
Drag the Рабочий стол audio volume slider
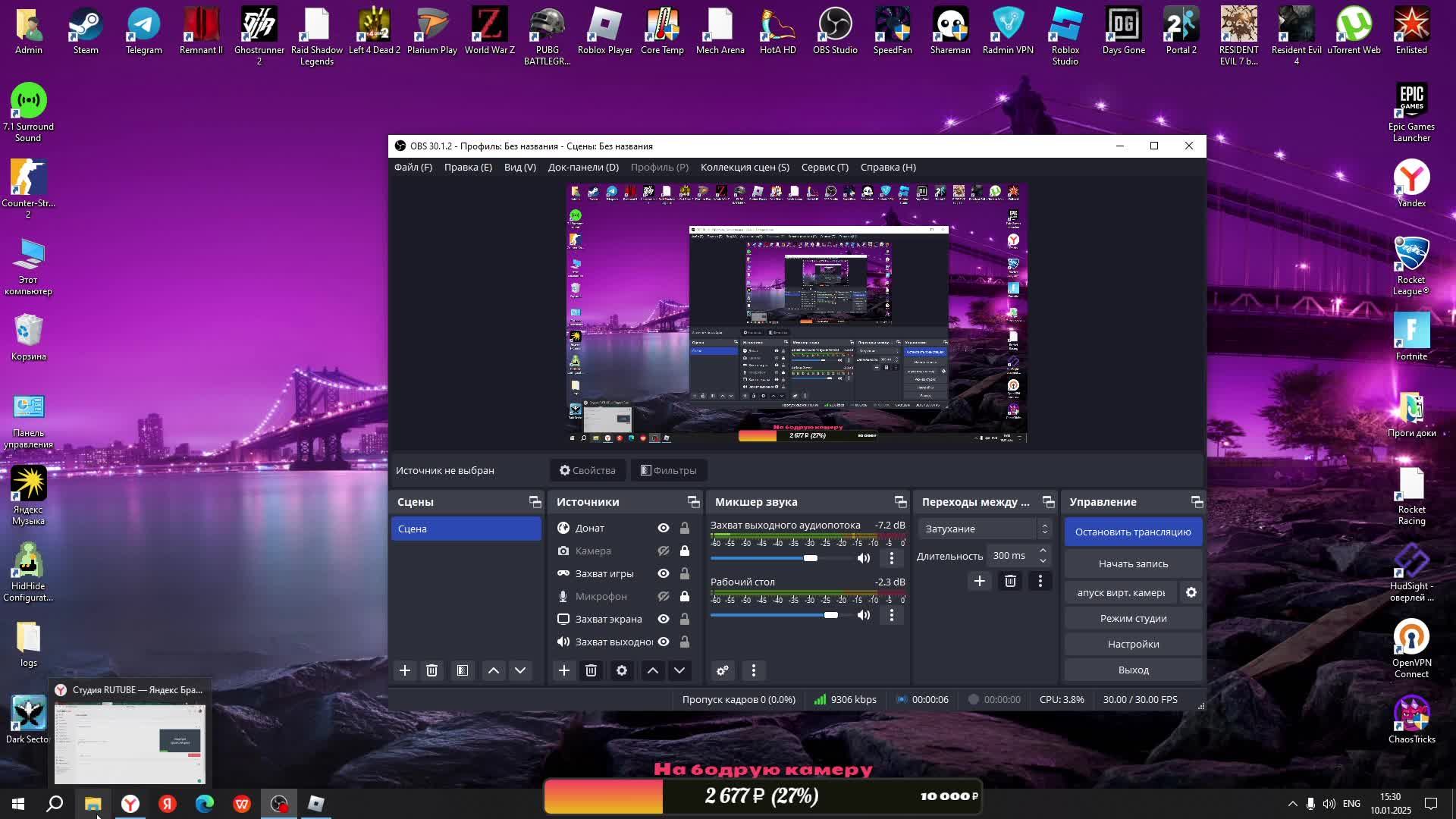[x=830, y=615]
